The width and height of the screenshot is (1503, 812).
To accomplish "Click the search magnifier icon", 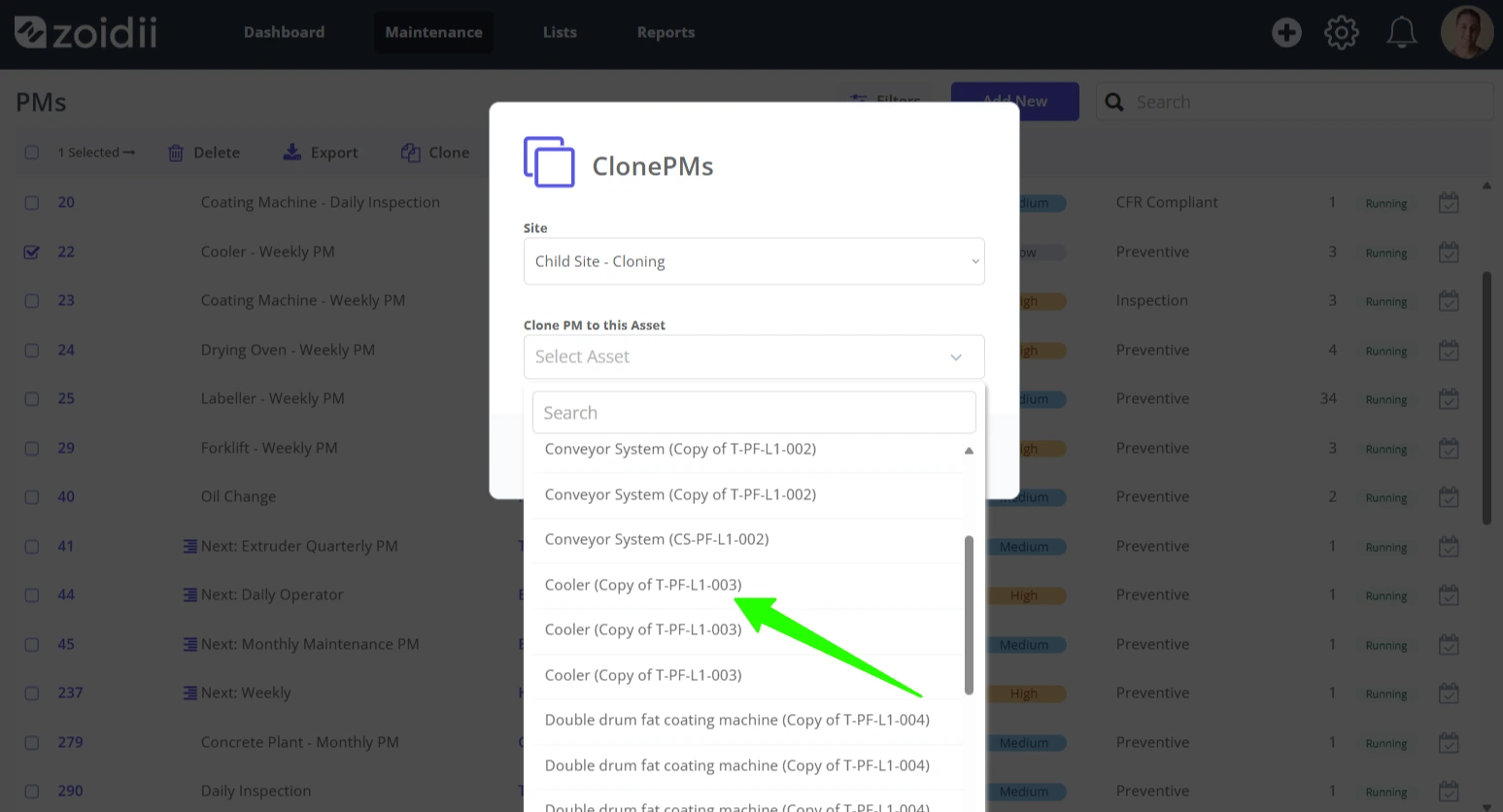I will tap(1114, 102).
